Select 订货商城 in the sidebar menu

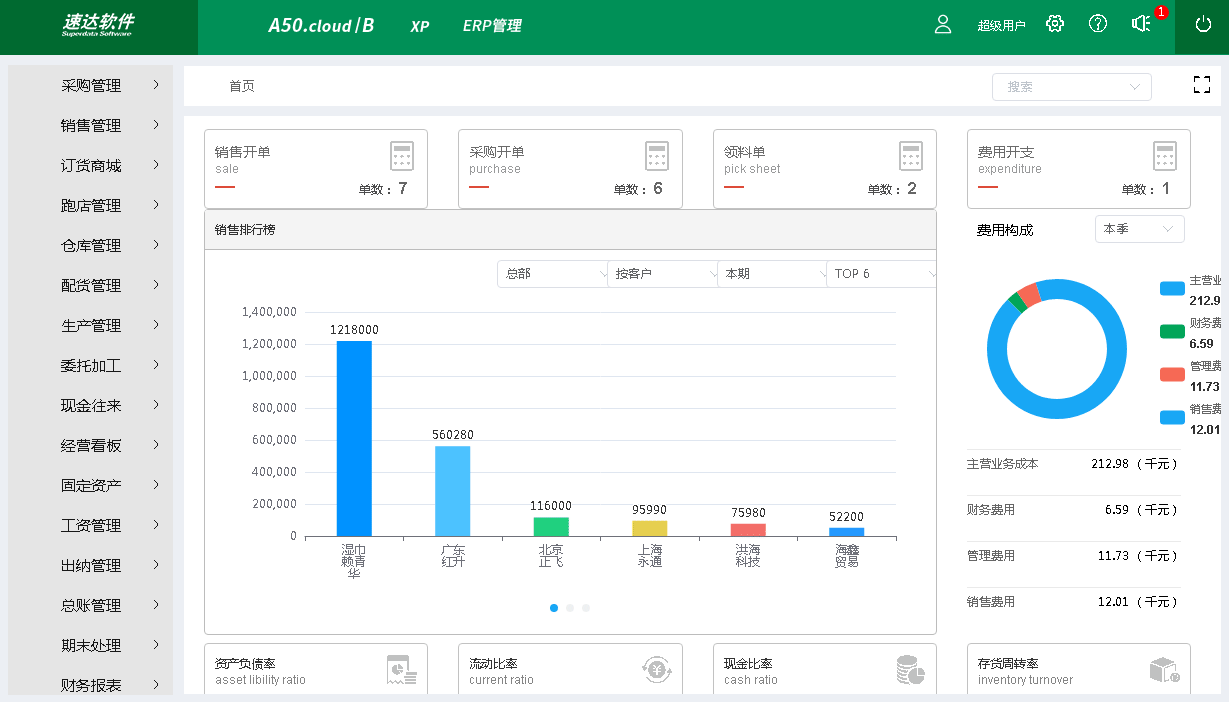[88, 165]
